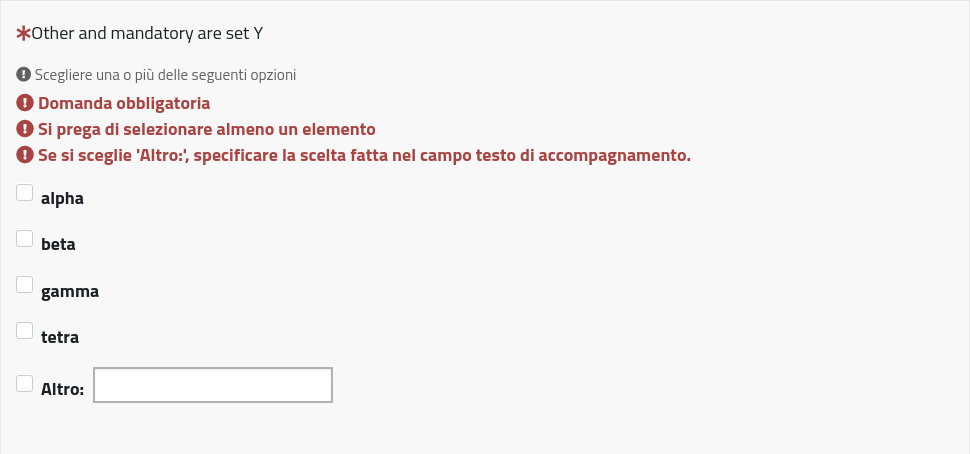The height and width of the screenshot is (454, 970).
Task: Click the 'Domanda obbligatoria' error message
Action: (124, 103)
